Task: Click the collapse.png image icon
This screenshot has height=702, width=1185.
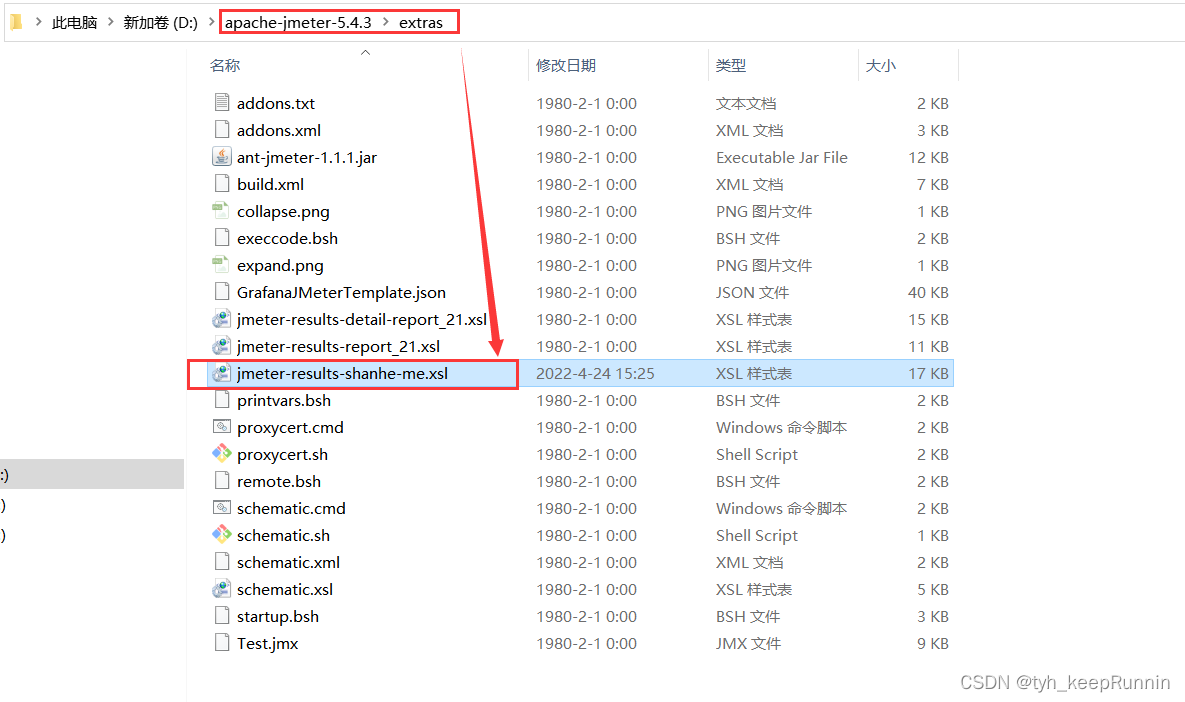Action: click(220, 210)
